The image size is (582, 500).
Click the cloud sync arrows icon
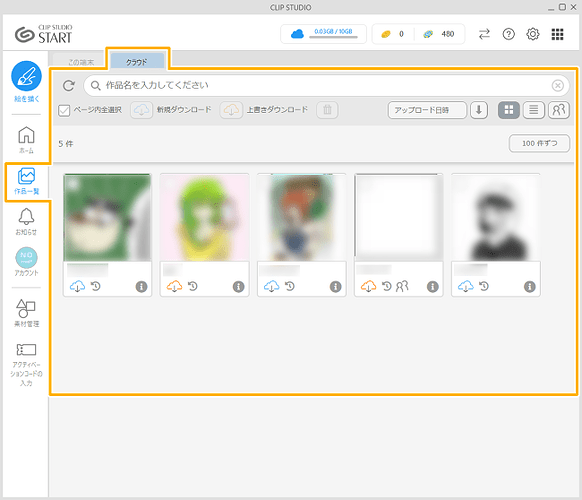point(484,34)
